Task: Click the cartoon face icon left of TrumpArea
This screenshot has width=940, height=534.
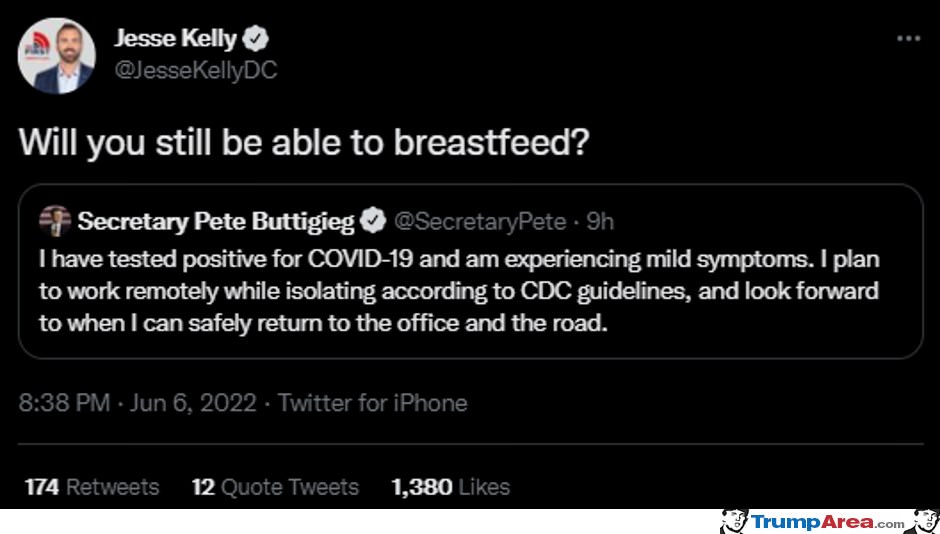Action: 734,521
